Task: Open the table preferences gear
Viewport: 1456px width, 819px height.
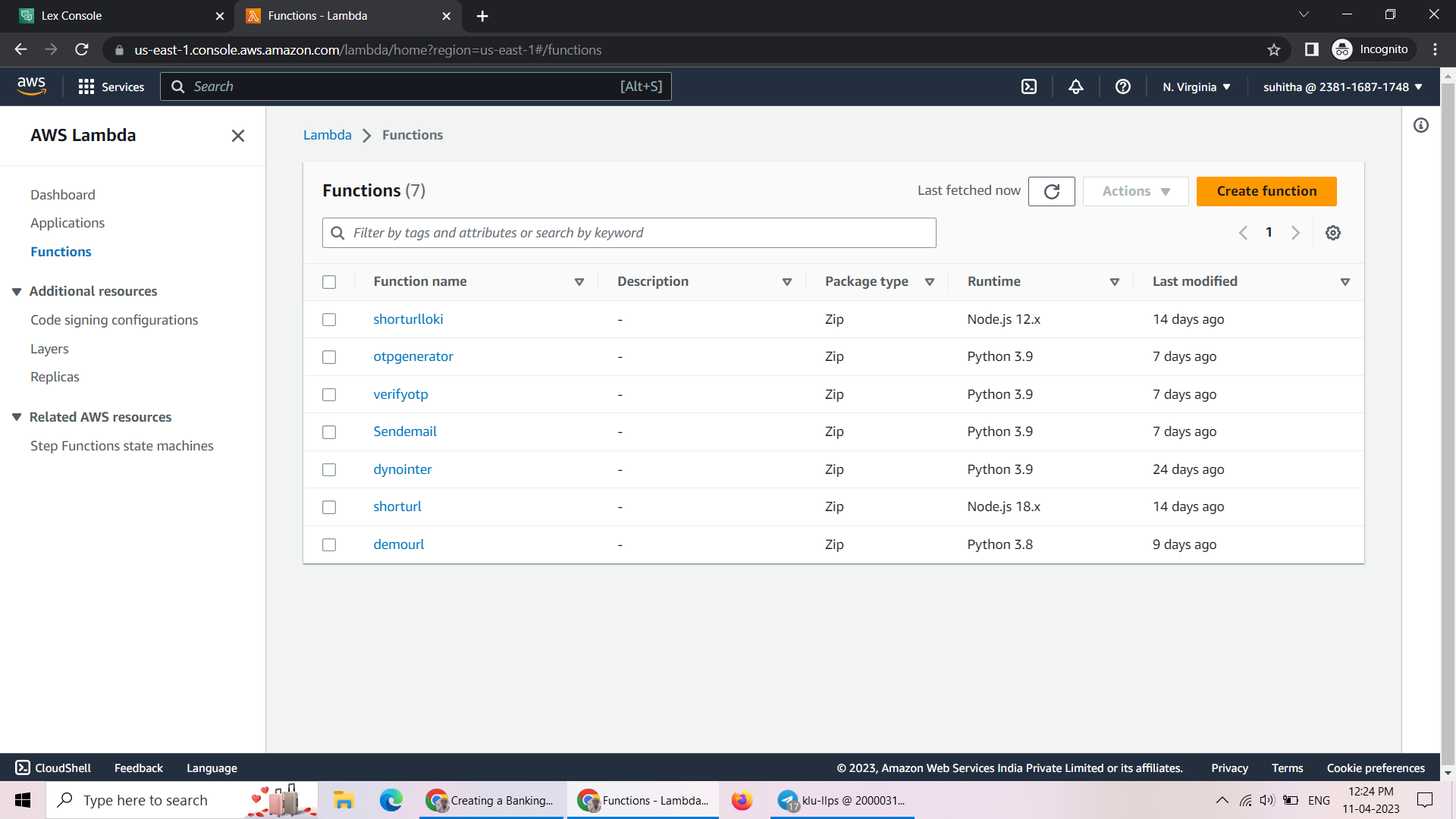Action: (1333, 233)
